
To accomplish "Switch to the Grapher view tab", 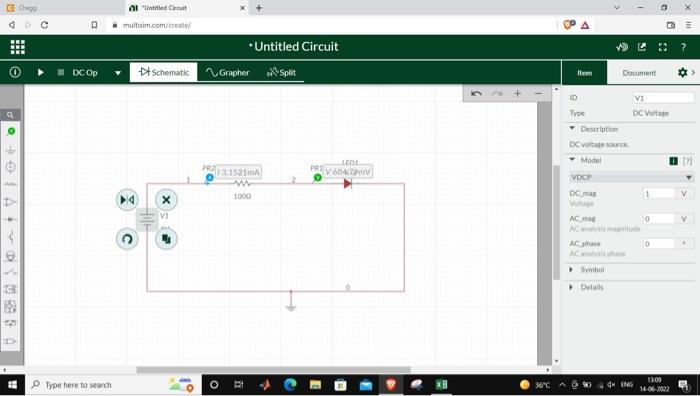I will click(x=227, y=72).
